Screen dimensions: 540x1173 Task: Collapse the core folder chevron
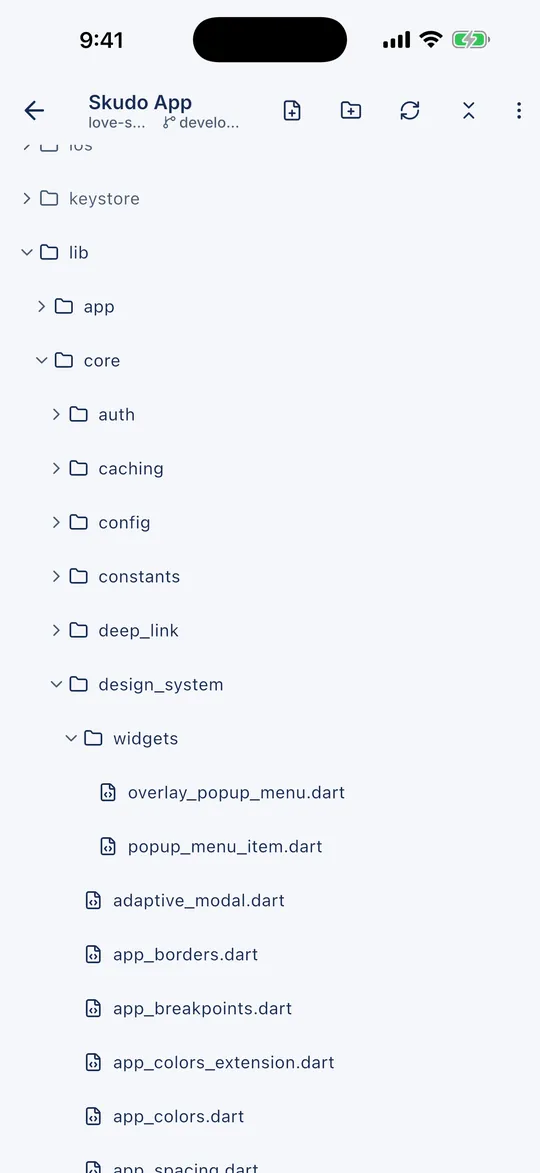pos(42,361)
